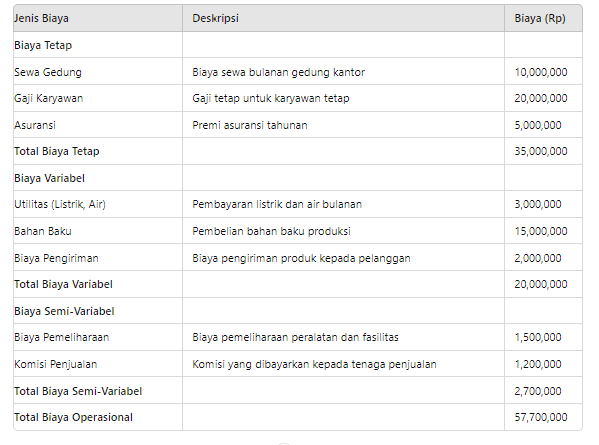Select the Biaya Variabel section heading
599x445 pixels.
click(49, 178)
